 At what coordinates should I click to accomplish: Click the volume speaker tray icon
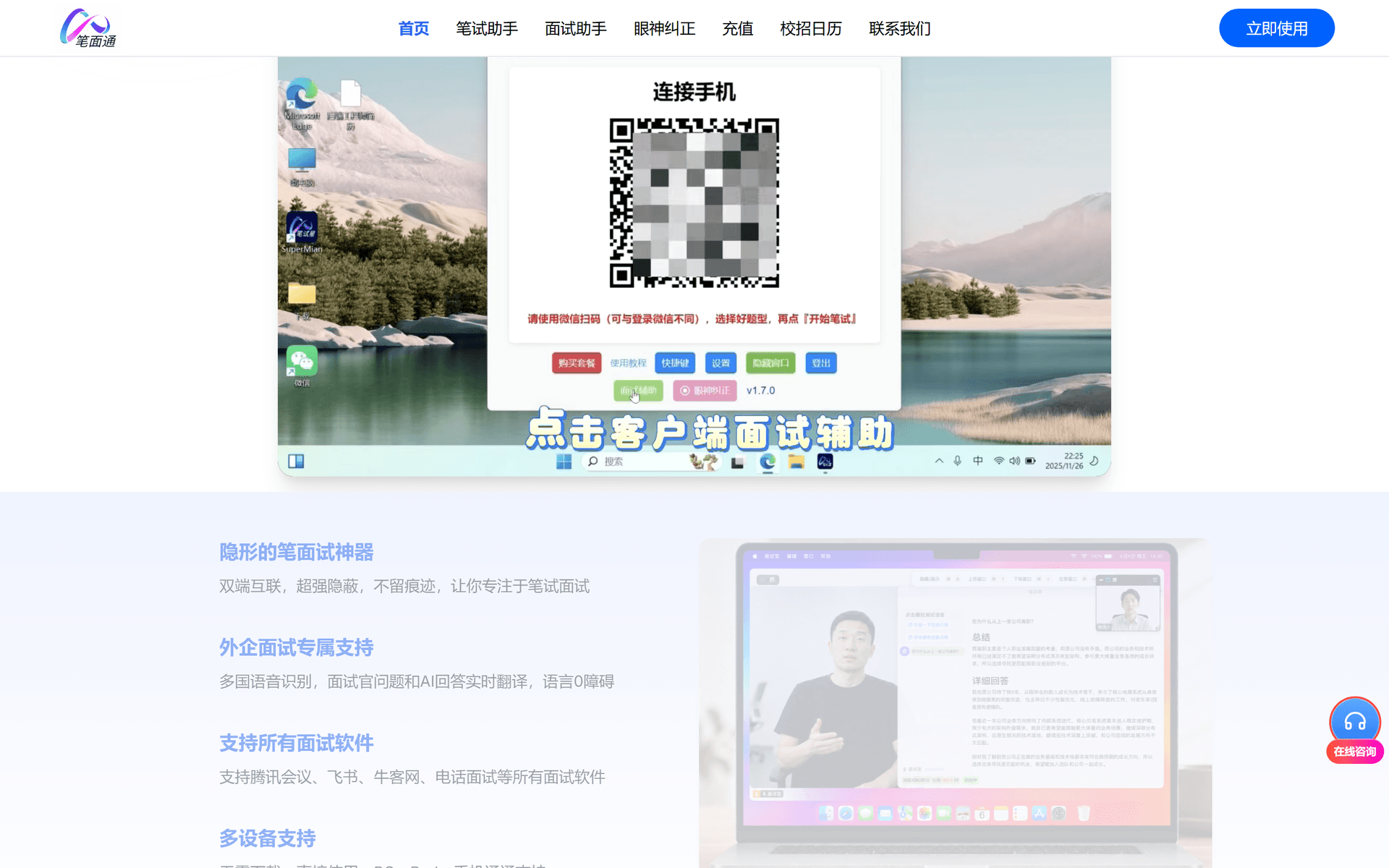[1014, 461]
